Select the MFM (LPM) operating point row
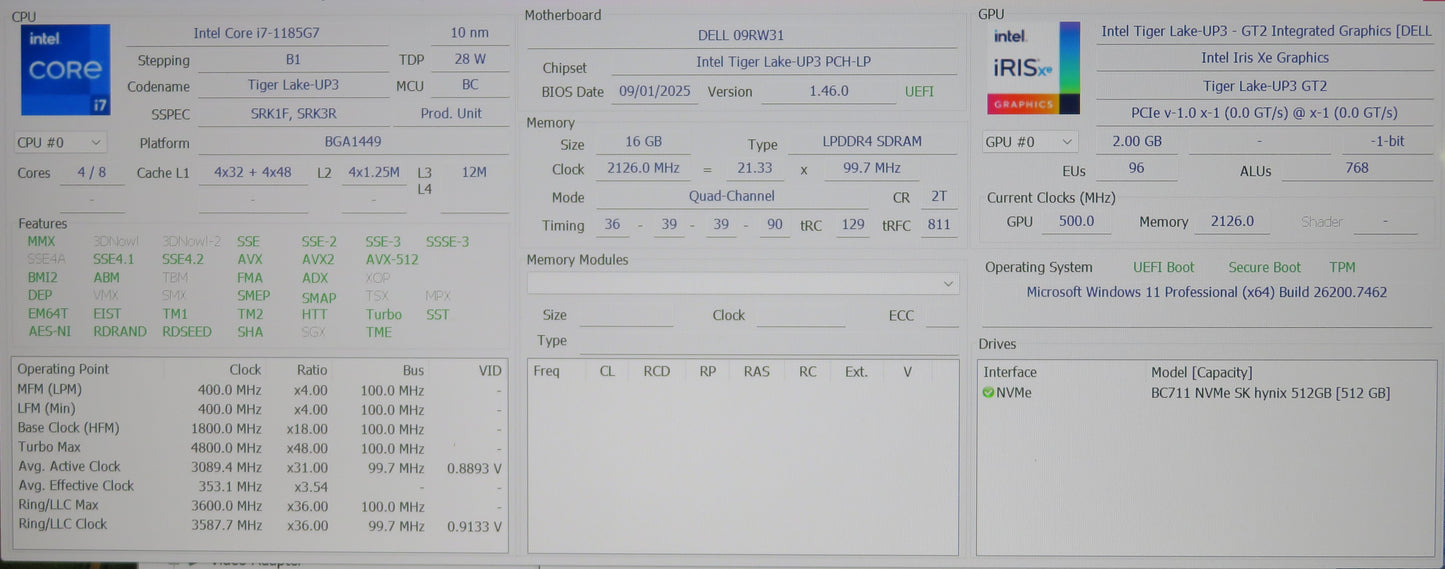 (x=260, y=390)
